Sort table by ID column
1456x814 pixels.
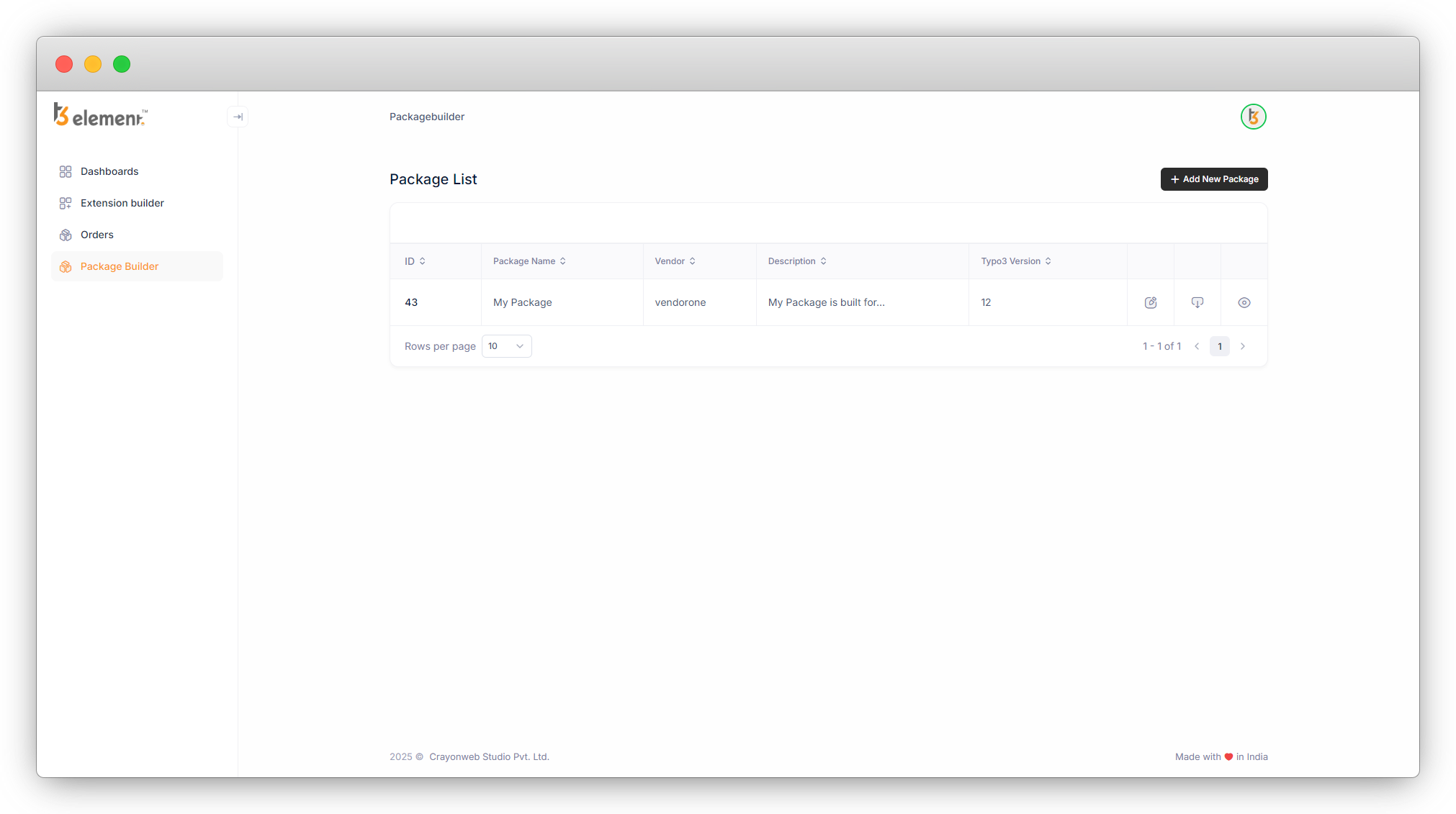(415, 261)
